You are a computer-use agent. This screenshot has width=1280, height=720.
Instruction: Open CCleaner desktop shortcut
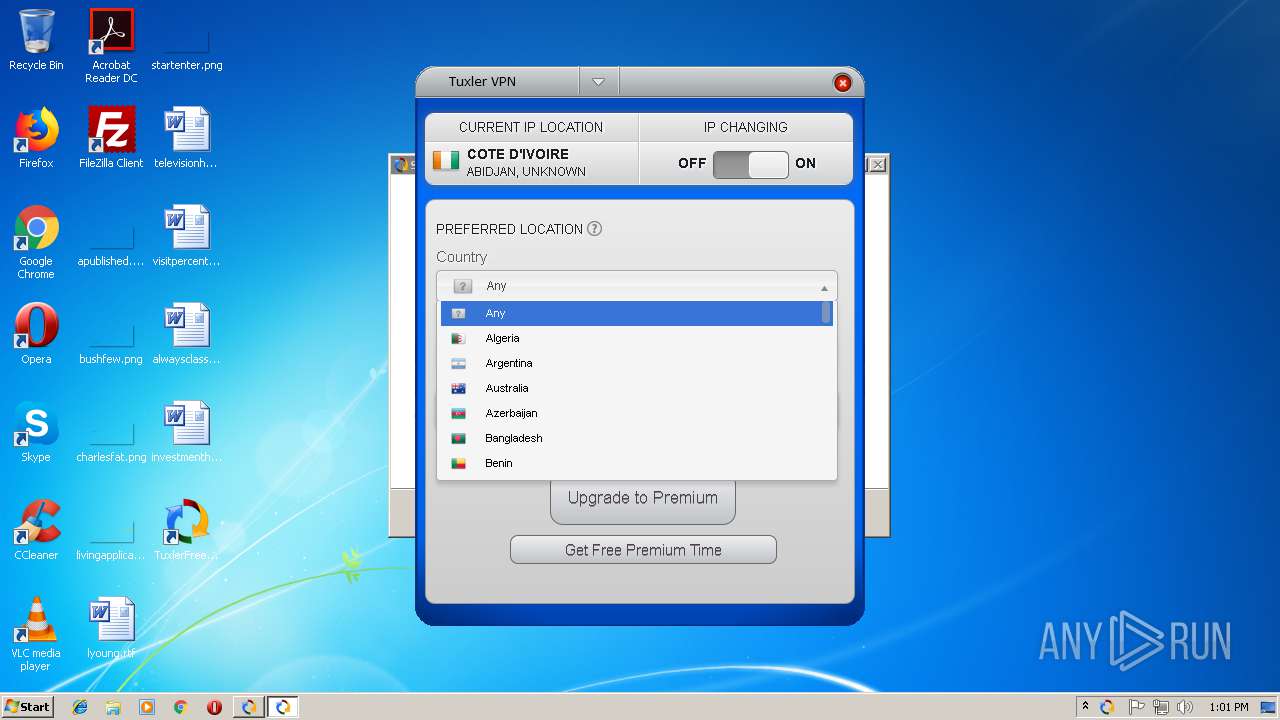point(36,530)
